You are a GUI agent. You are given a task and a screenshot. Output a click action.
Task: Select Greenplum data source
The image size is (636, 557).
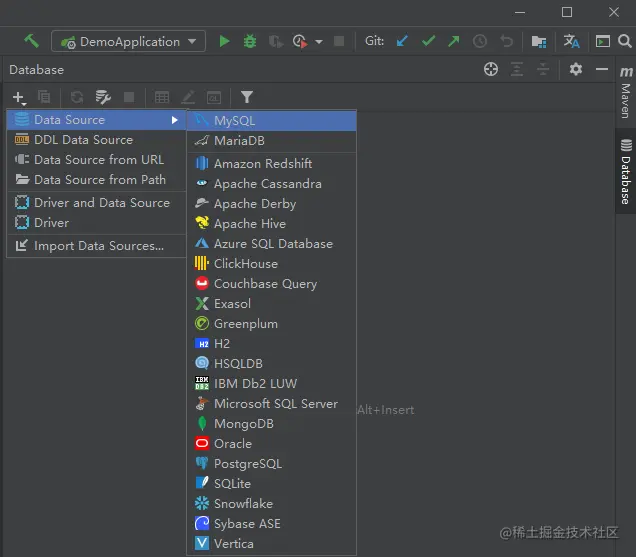(x=272, y=324)
